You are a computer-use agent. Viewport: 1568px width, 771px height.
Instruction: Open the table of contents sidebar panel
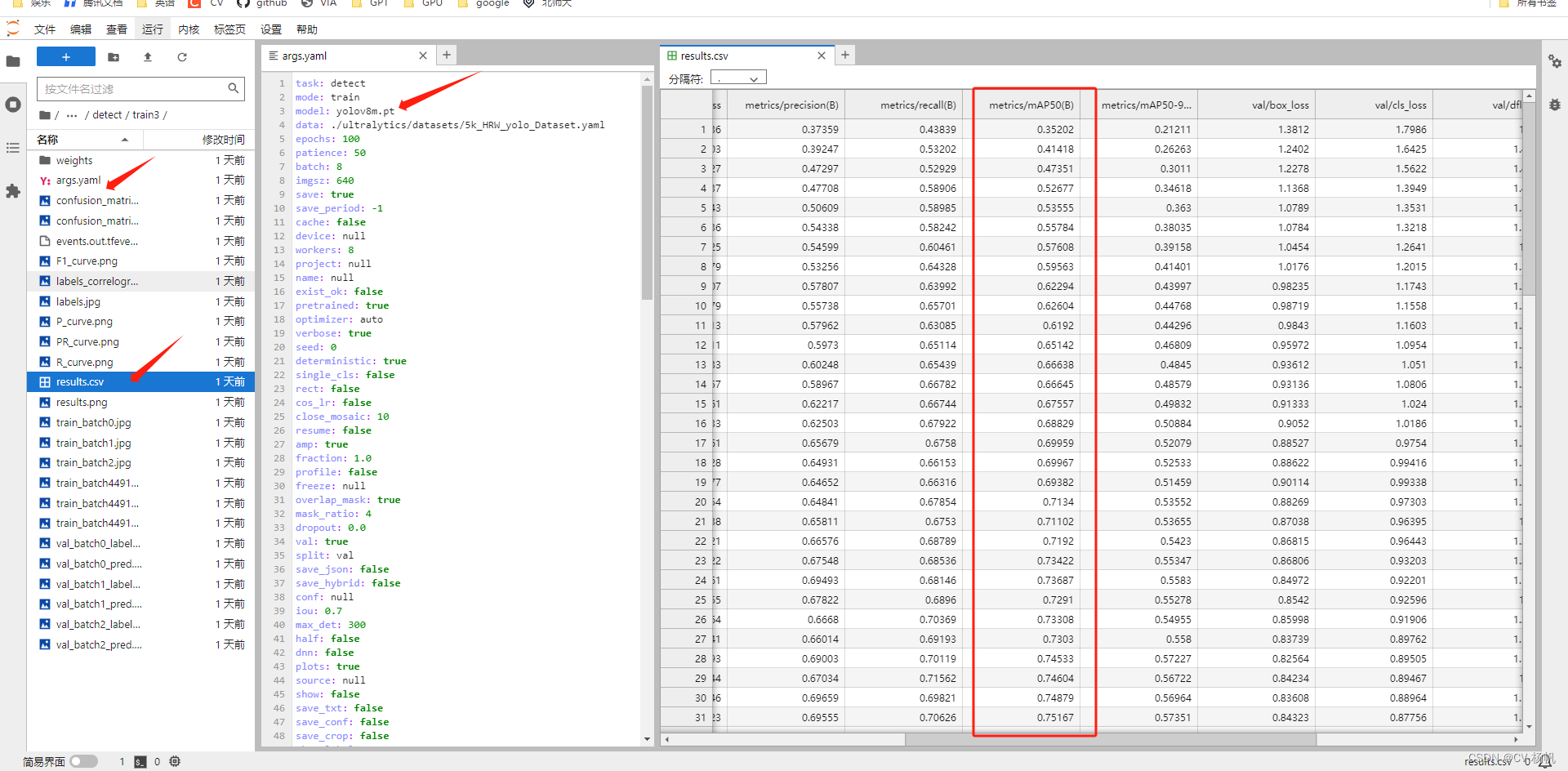click(13, 148)
